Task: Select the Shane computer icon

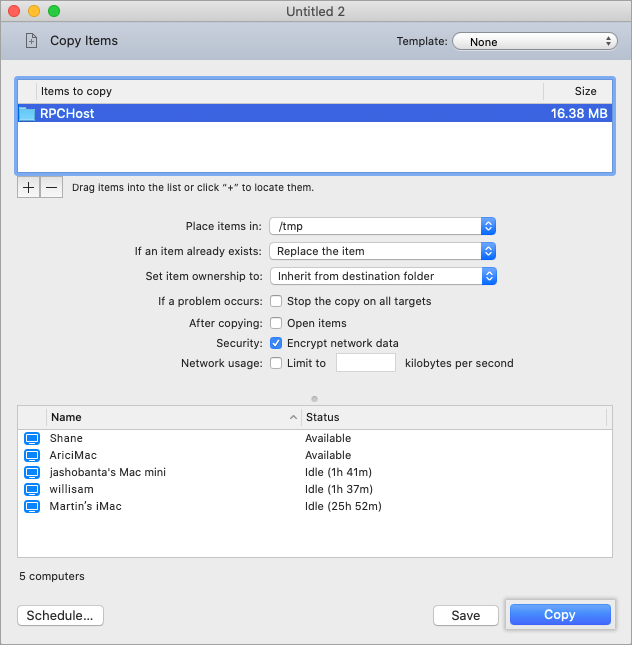Action: click(x=31, y=438)
